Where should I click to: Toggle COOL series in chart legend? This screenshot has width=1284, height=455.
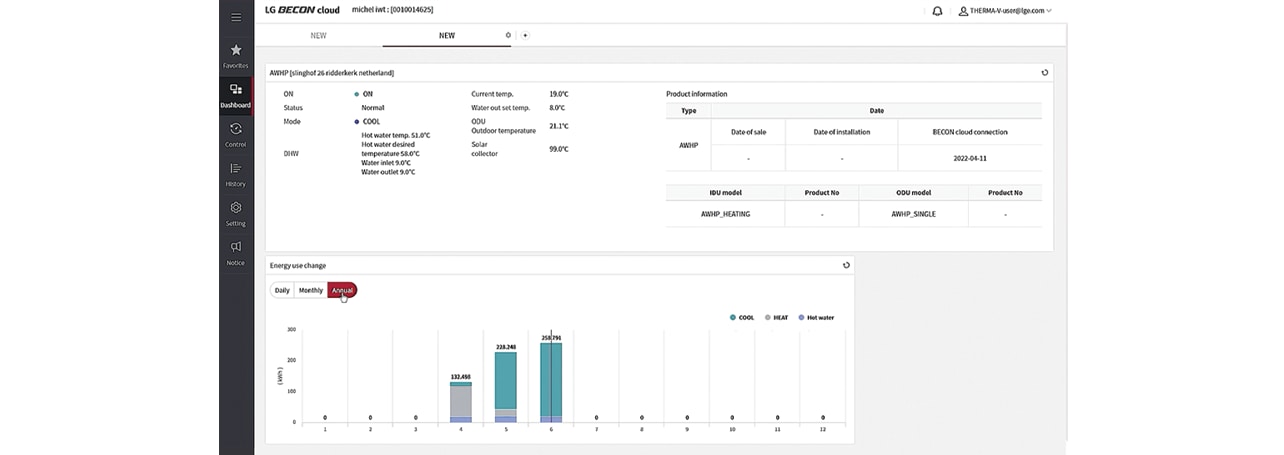pos(742,317)
